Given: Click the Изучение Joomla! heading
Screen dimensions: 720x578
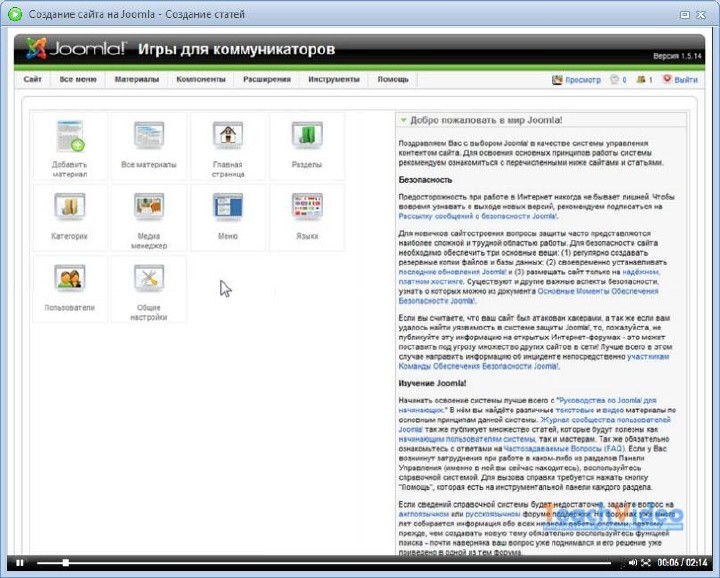Looking at the screenshot, I should (432, 383).
